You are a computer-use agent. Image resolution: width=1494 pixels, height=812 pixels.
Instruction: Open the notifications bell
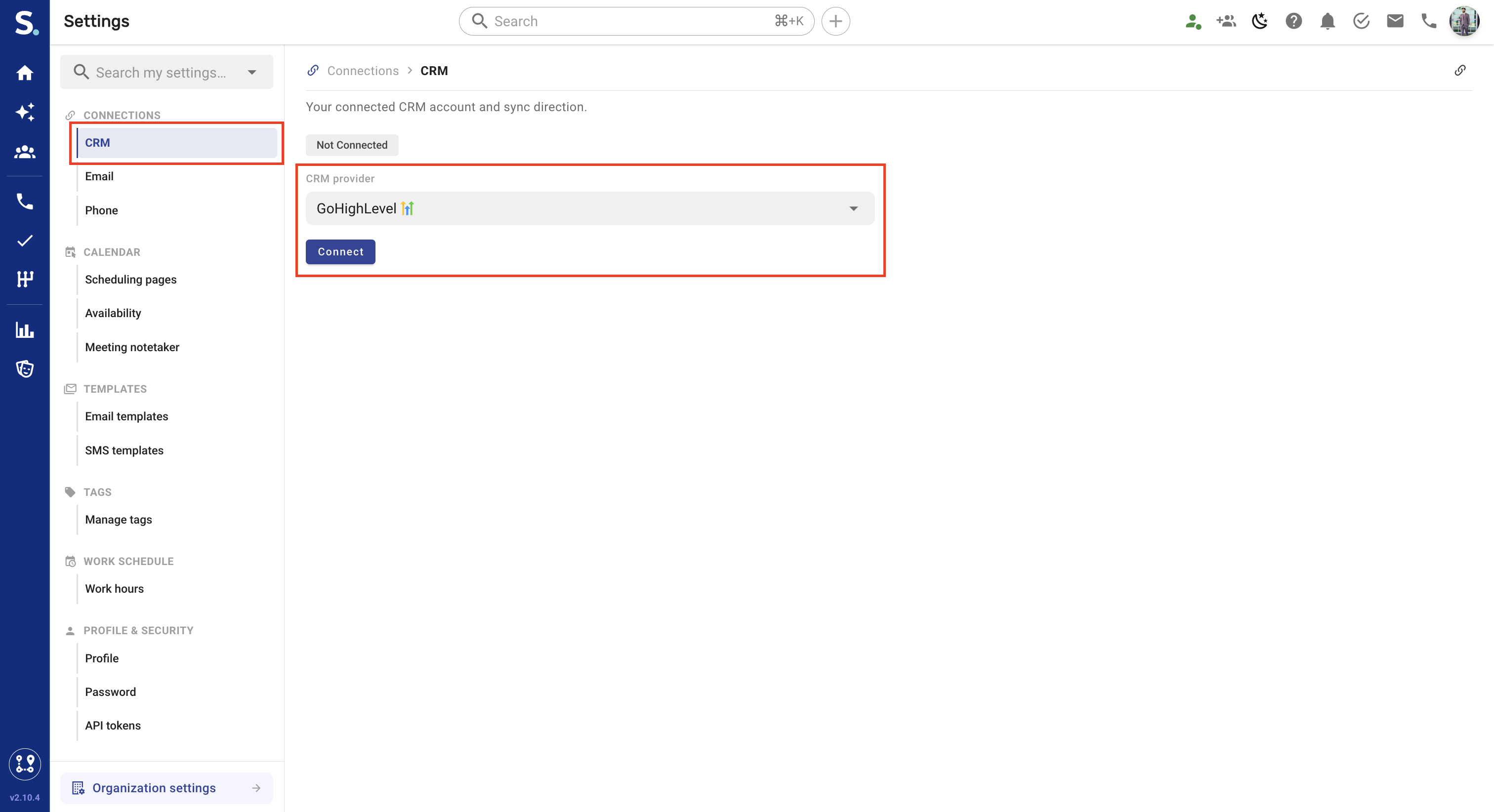1328,21
